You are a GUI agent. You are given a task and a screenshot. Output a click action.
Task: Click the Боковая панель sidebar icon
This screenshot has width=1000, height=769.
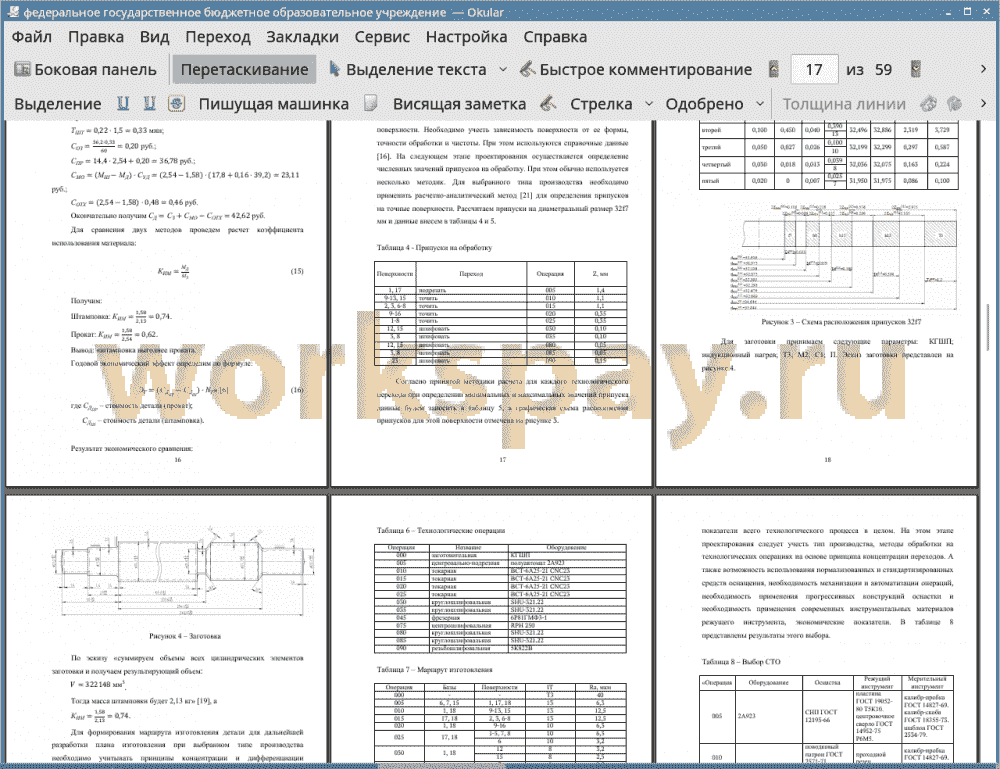pos(22,69)
